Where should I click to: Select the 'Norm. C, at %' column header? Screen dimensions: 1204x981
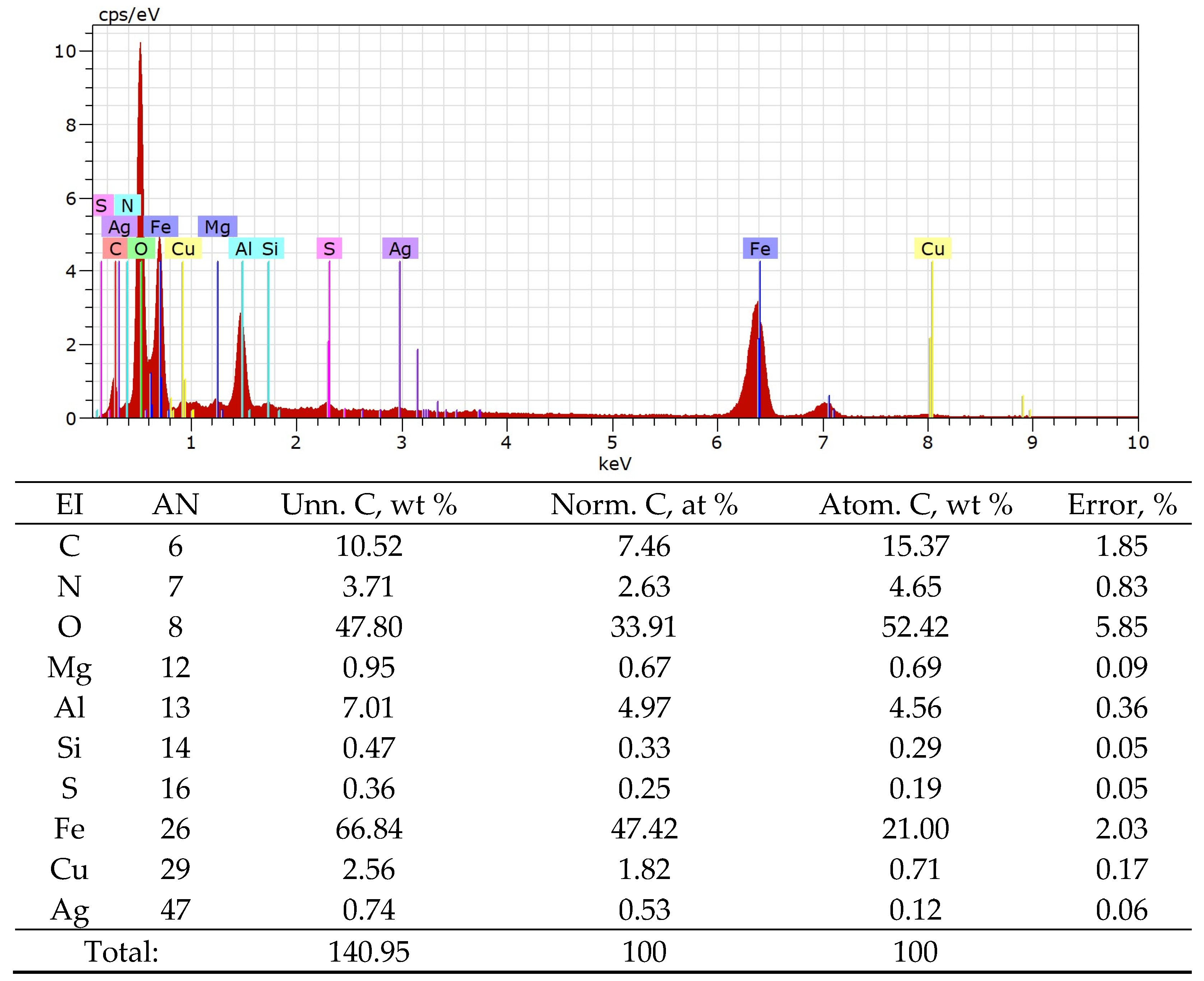[x=644, y=505]
